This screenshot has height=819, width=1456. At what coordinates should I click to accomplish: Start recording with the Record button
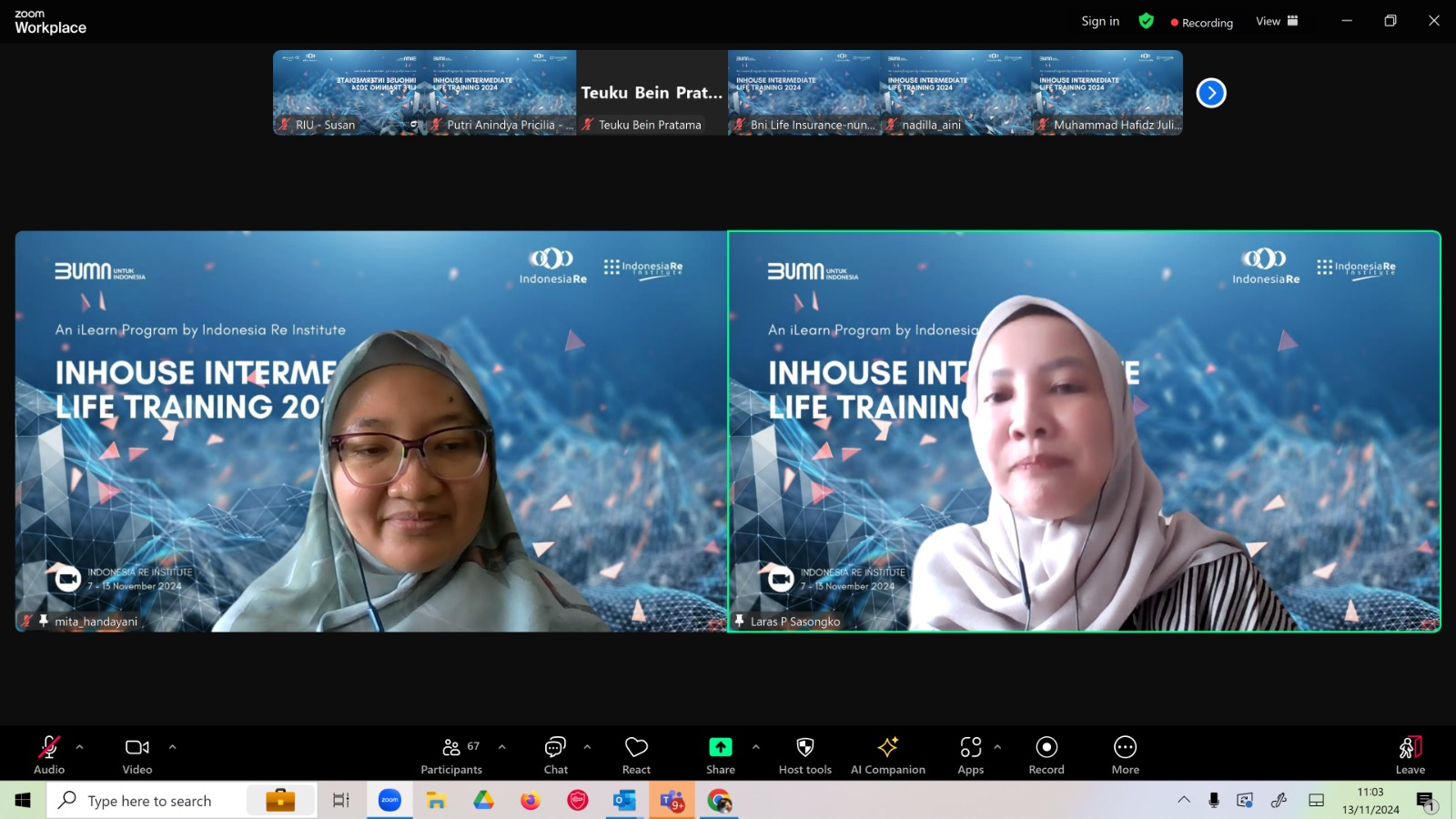[1046, 755]
